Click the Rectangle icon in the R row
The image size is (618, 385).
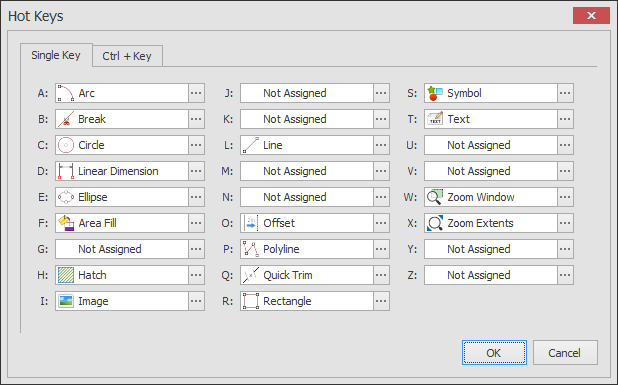(x=251, y=301)
